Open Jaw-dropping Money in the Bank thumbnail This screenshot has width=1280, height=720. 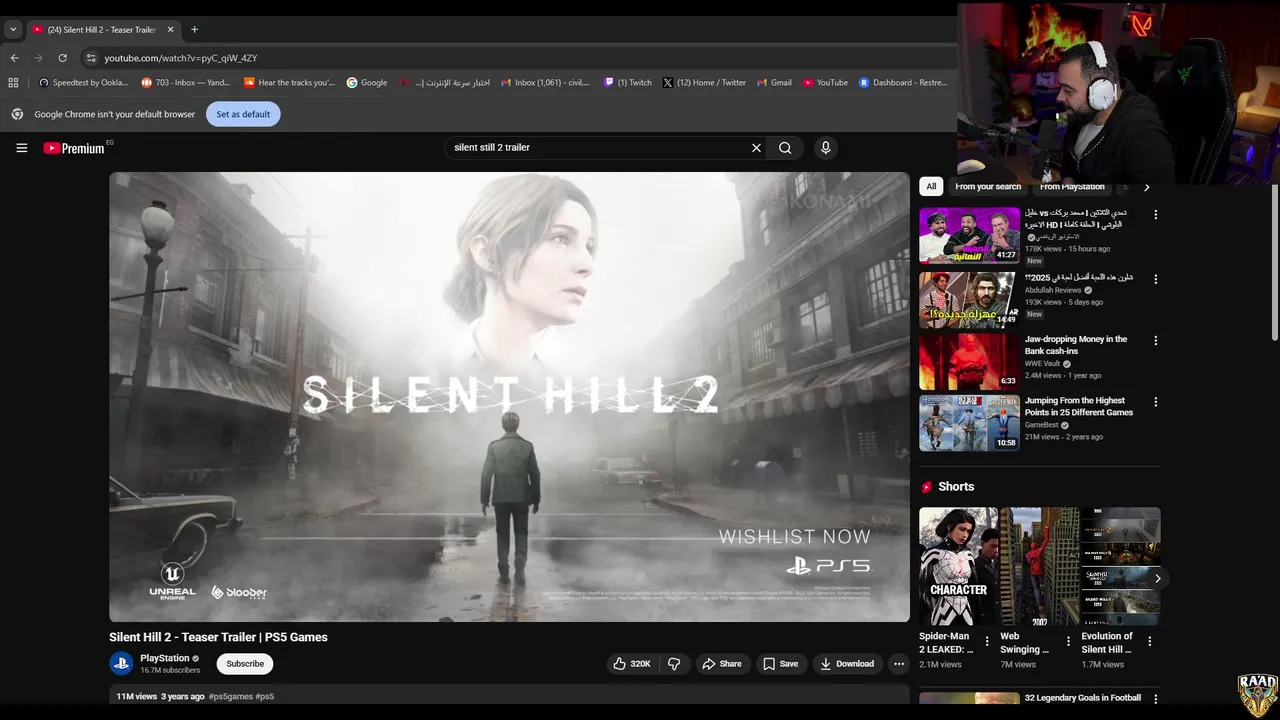969,361
